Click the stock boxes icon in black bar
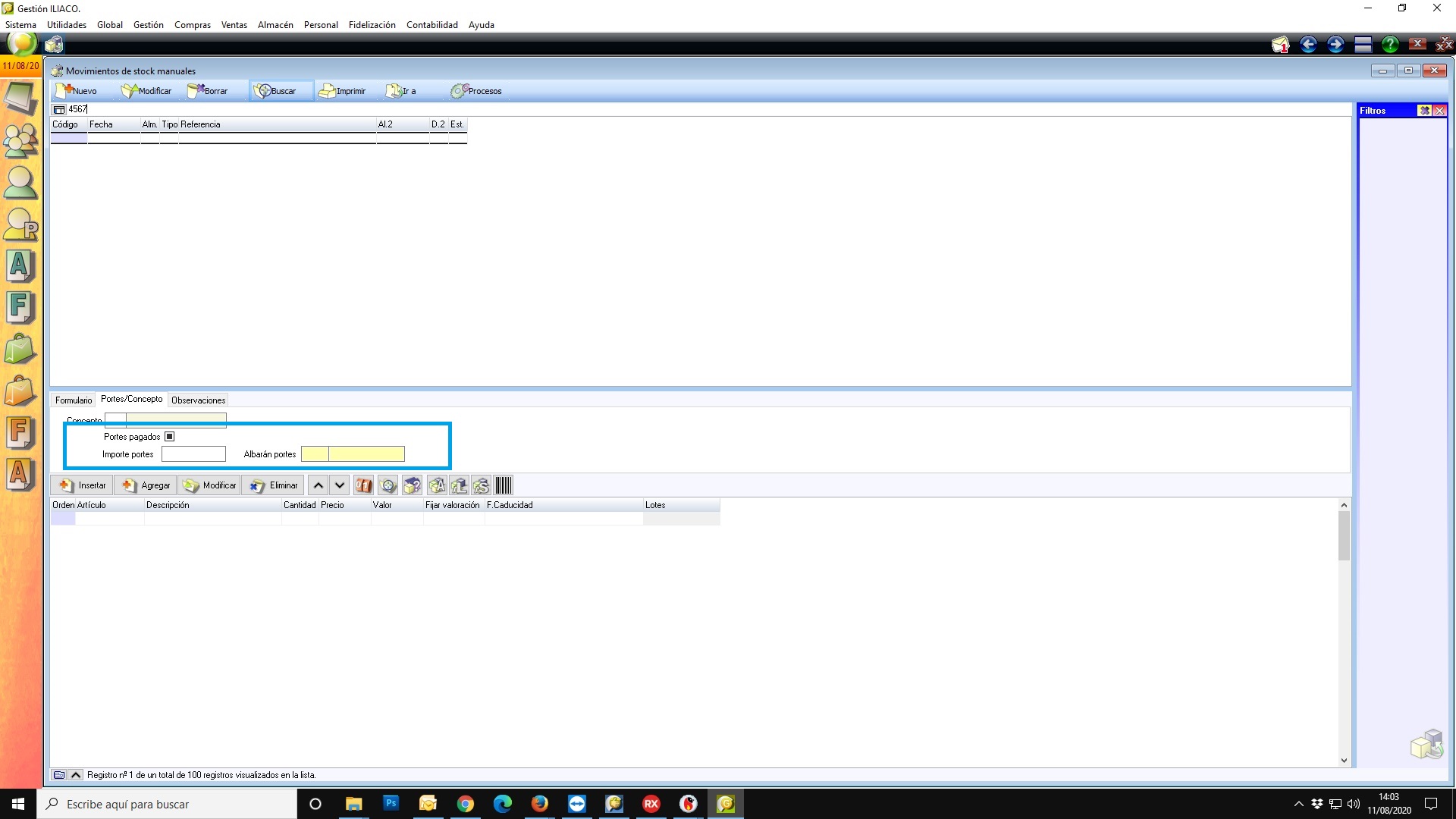 click(x=54, y=44)
